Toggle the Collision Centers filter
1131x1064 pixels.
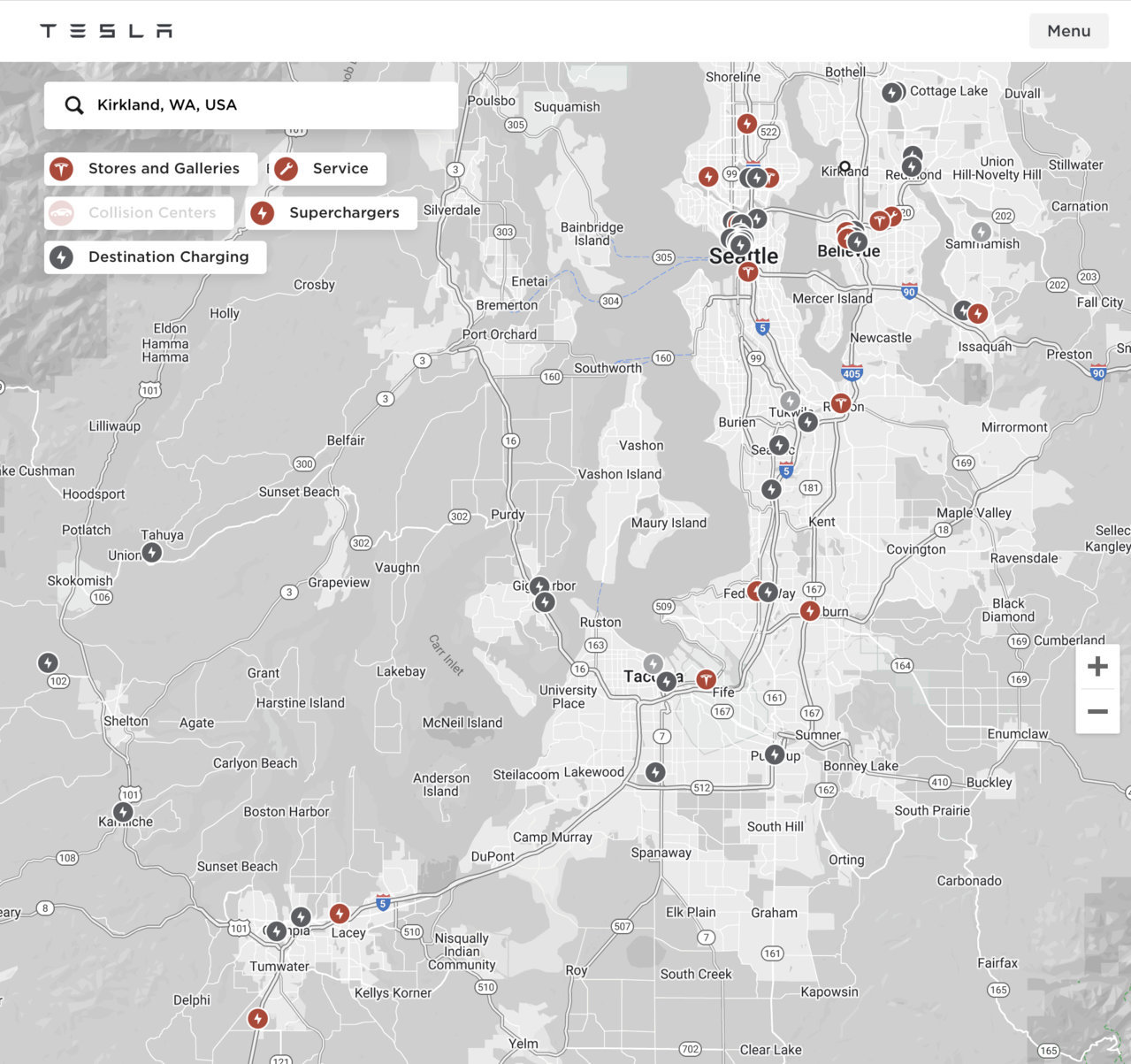click(x=139, y=213)
